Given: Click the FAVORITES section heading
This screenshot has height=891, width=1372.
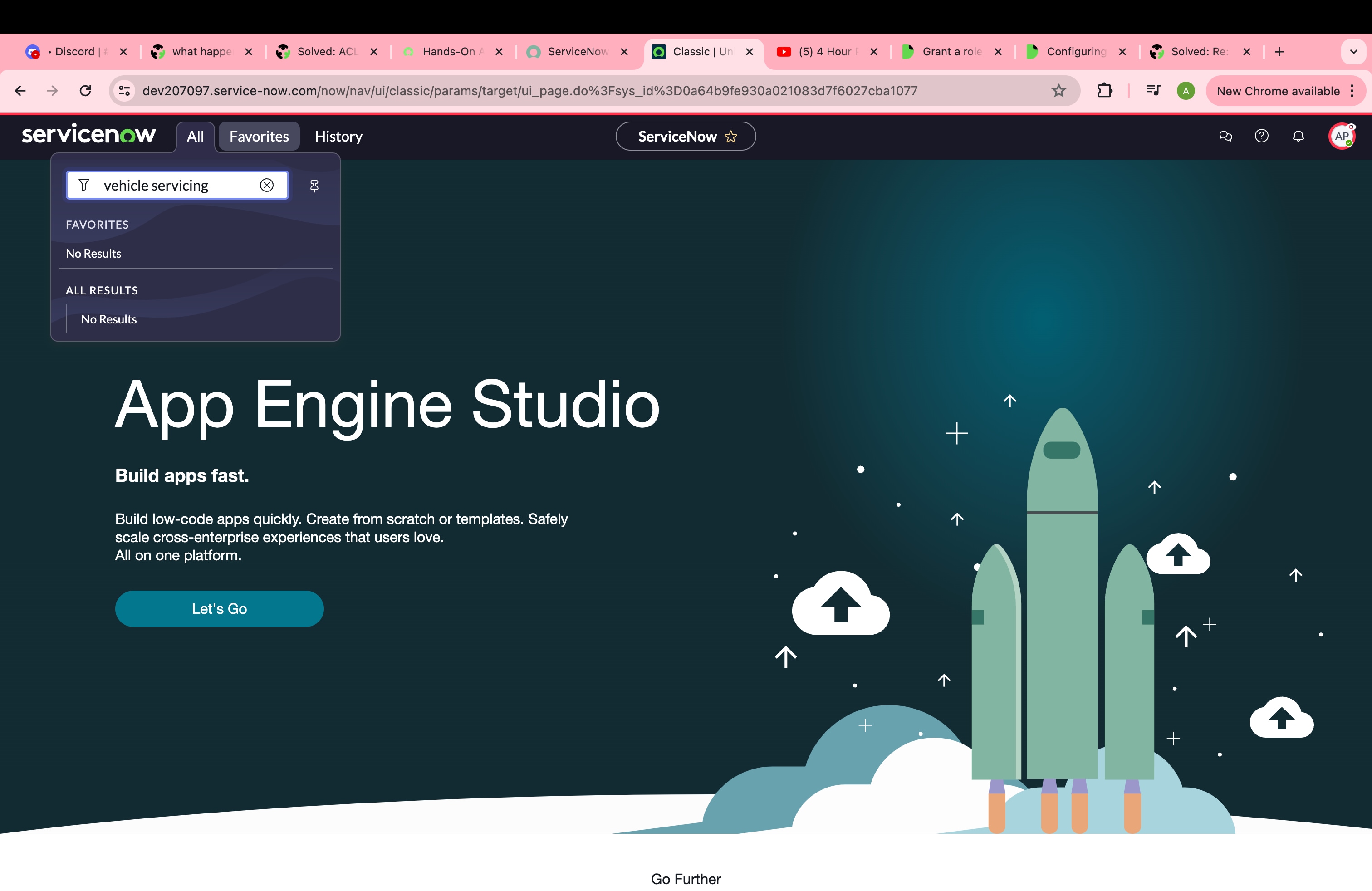Looking at the screenshot, I should pyautogui.click(x=97, y=225).
